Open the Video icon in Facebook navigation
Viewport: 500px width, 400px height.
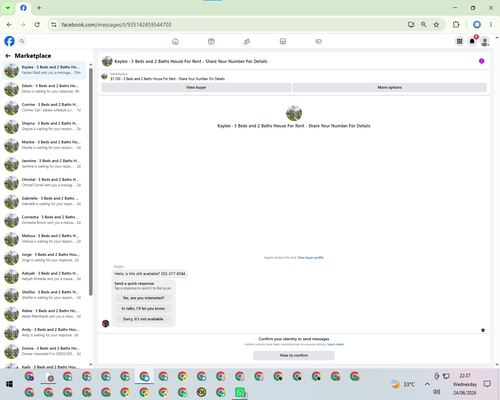[x=211, y=41]
